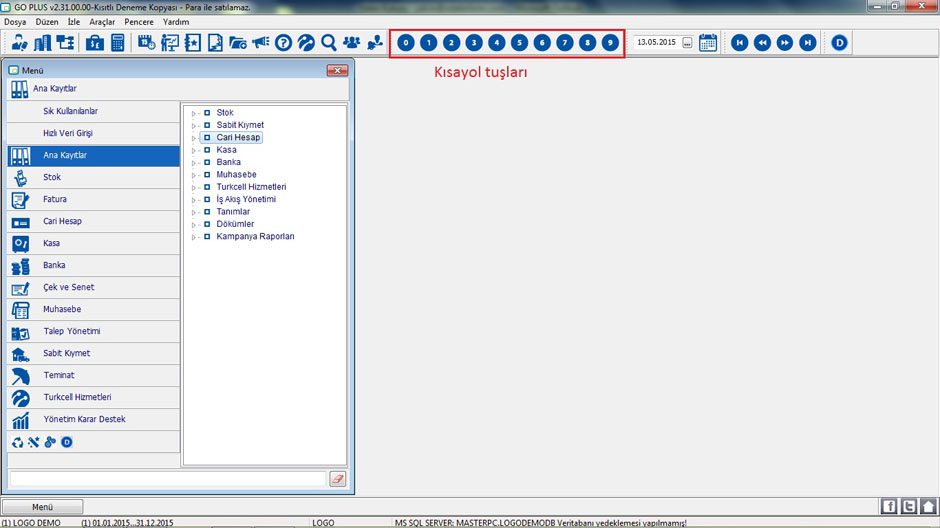Click the buildings (company) toolbar icon

tap(43, 43)
